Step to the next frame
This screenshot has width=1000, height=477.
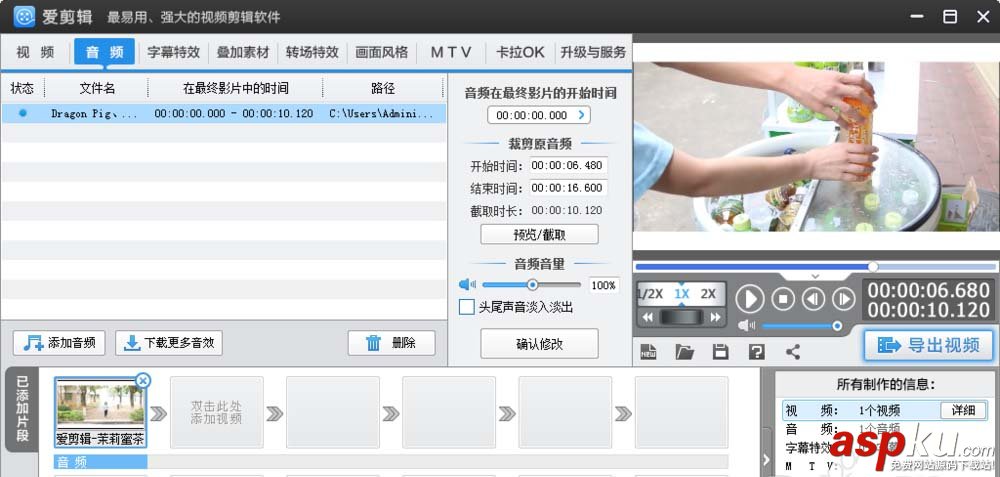coord(844,298)
